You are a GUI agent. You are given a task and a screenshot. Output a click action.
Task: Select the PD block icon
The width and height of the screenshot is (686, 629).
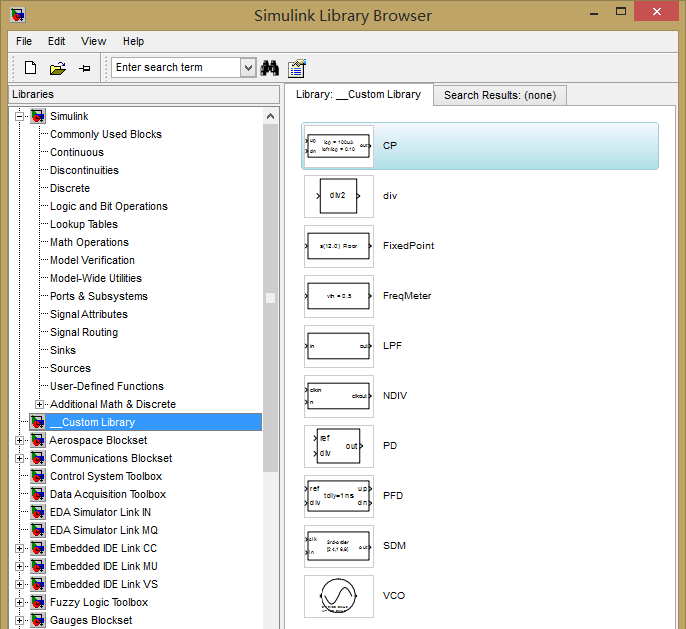(x=339, y=446)
